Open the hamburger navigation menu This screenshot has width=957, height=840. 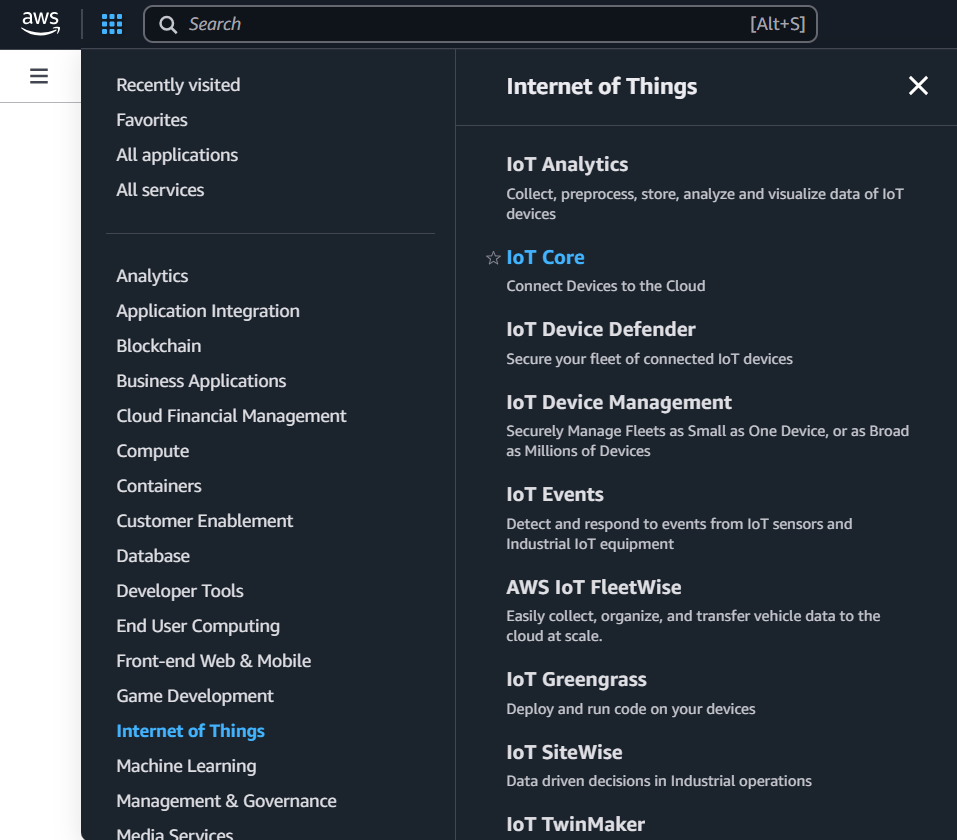point(39,76)
